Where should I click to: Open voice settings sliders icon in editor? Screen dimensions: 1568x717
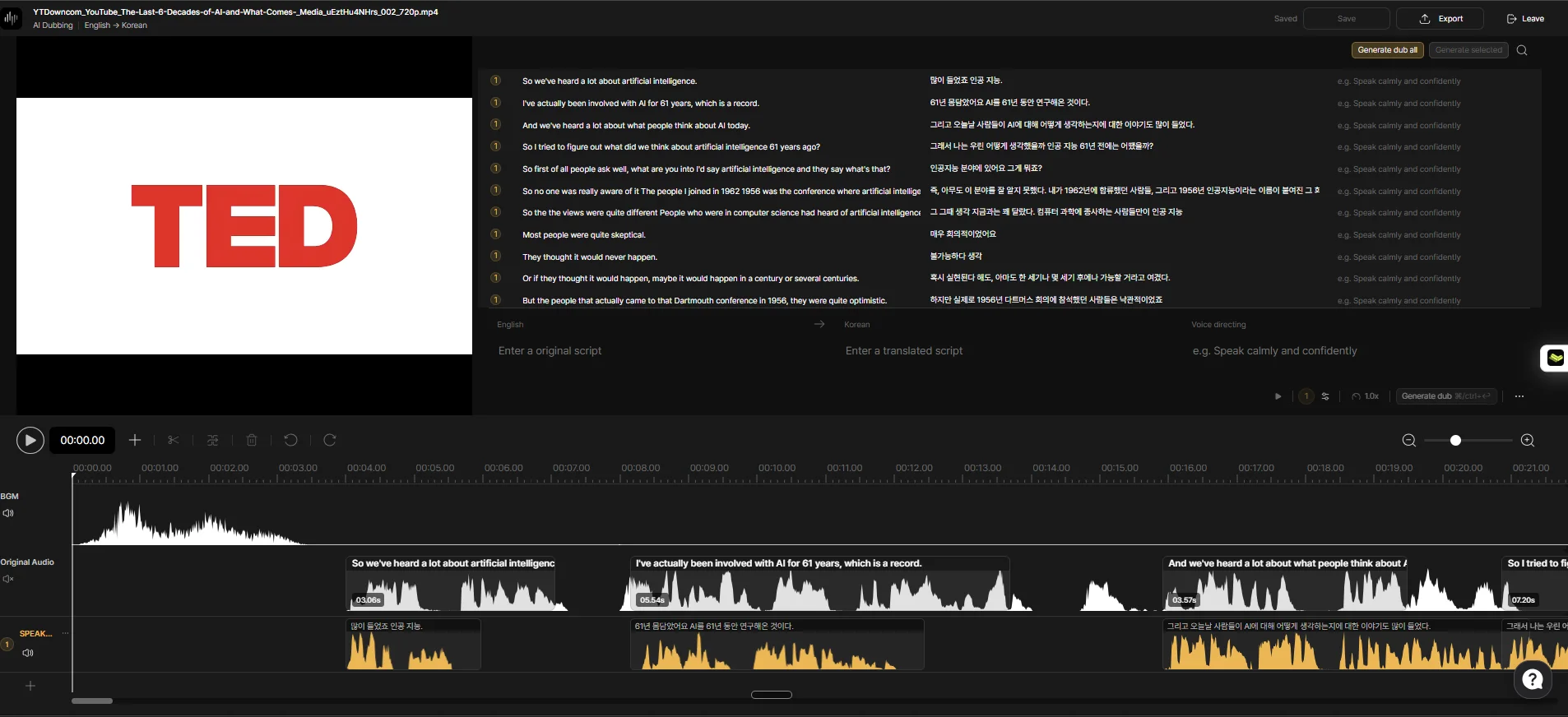(x=1325, y=396)
